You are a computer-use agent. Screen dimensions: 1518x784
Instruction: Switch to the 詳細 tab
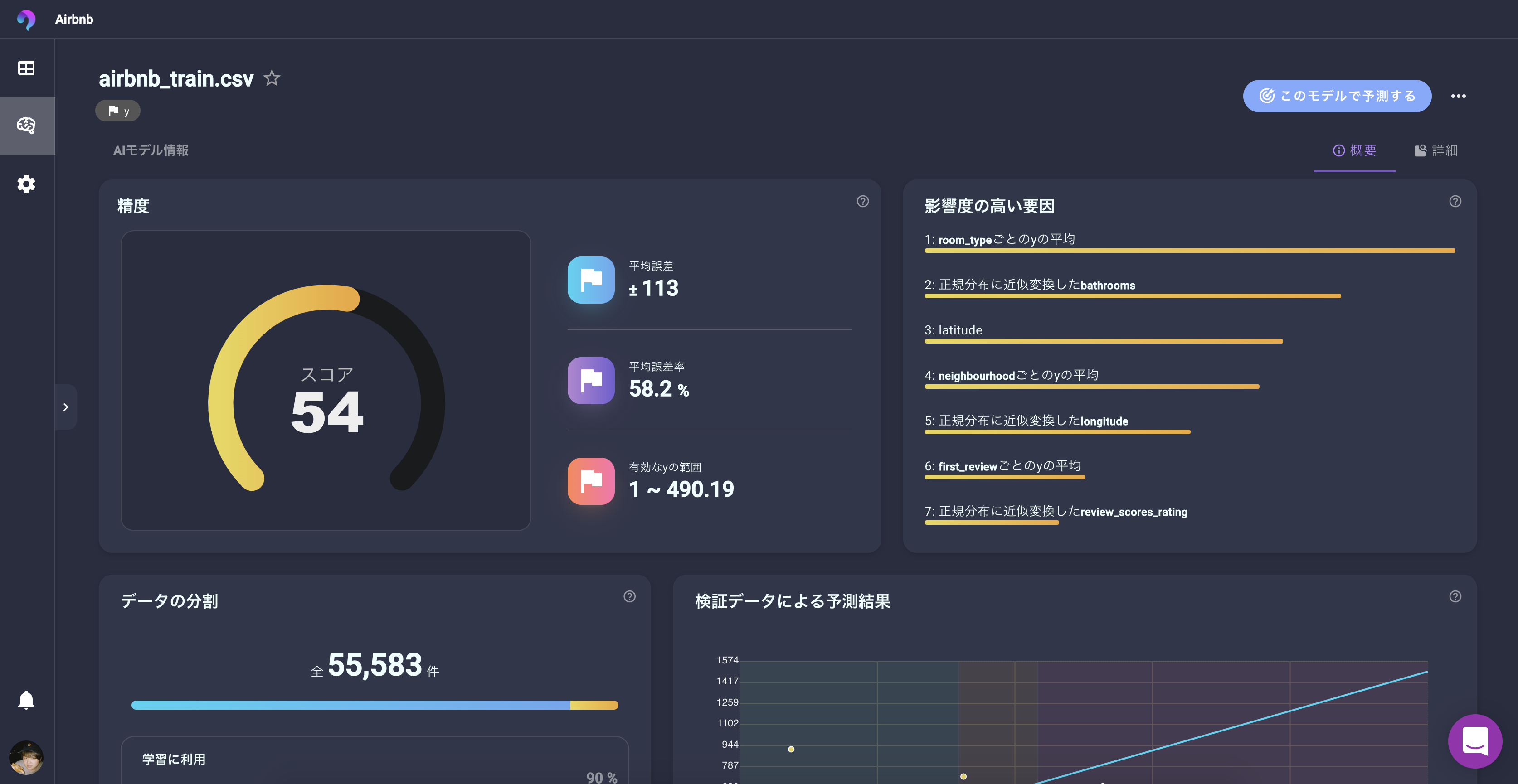(x=1436, y=151)
